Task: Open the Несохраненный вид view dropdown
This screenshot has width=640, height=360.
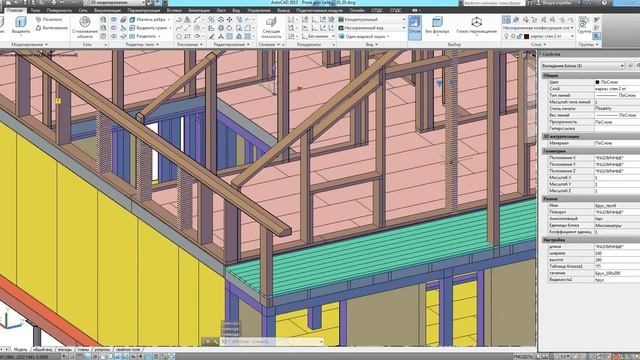Action: [x=372, y=28]
